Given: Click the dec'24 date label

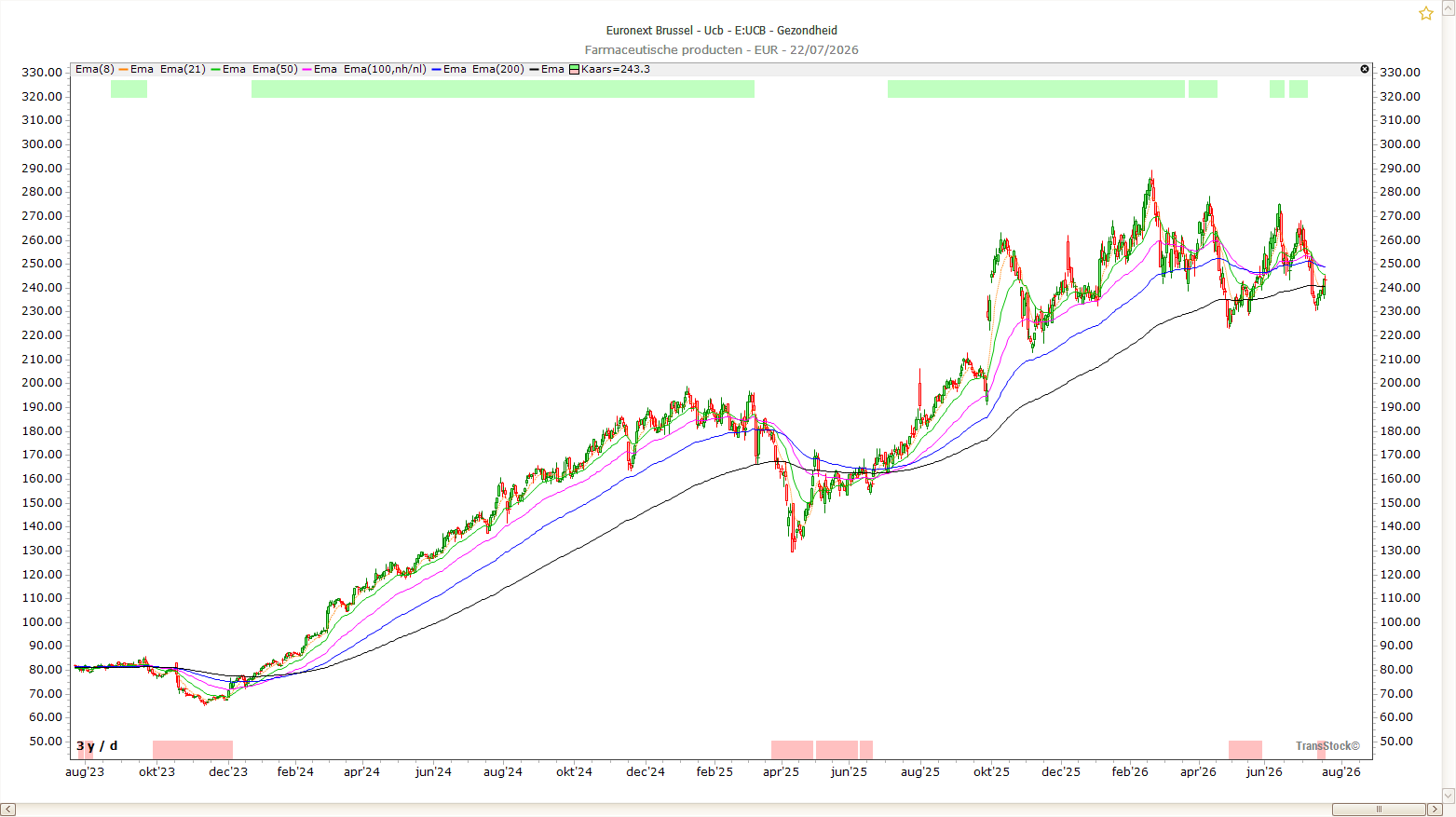Looking at the screenshot, I should coord(646,771).
